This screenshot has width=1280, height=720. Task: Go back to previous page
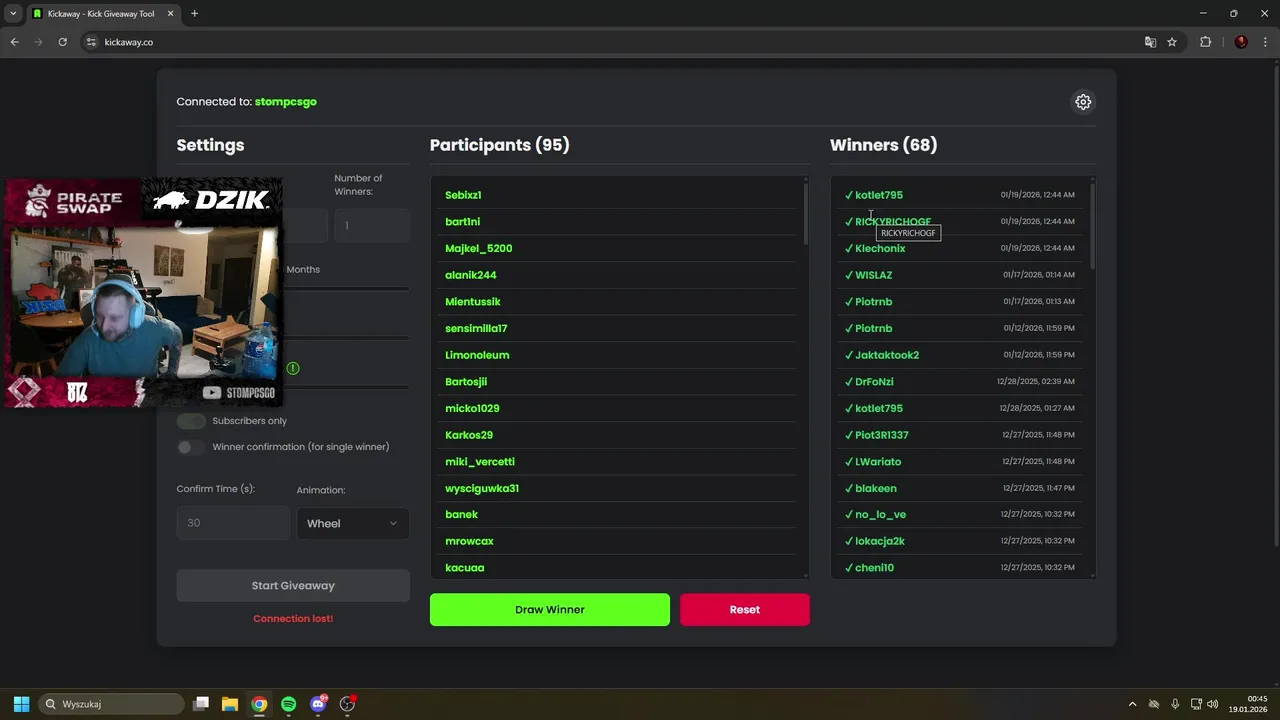pos(14,42)
